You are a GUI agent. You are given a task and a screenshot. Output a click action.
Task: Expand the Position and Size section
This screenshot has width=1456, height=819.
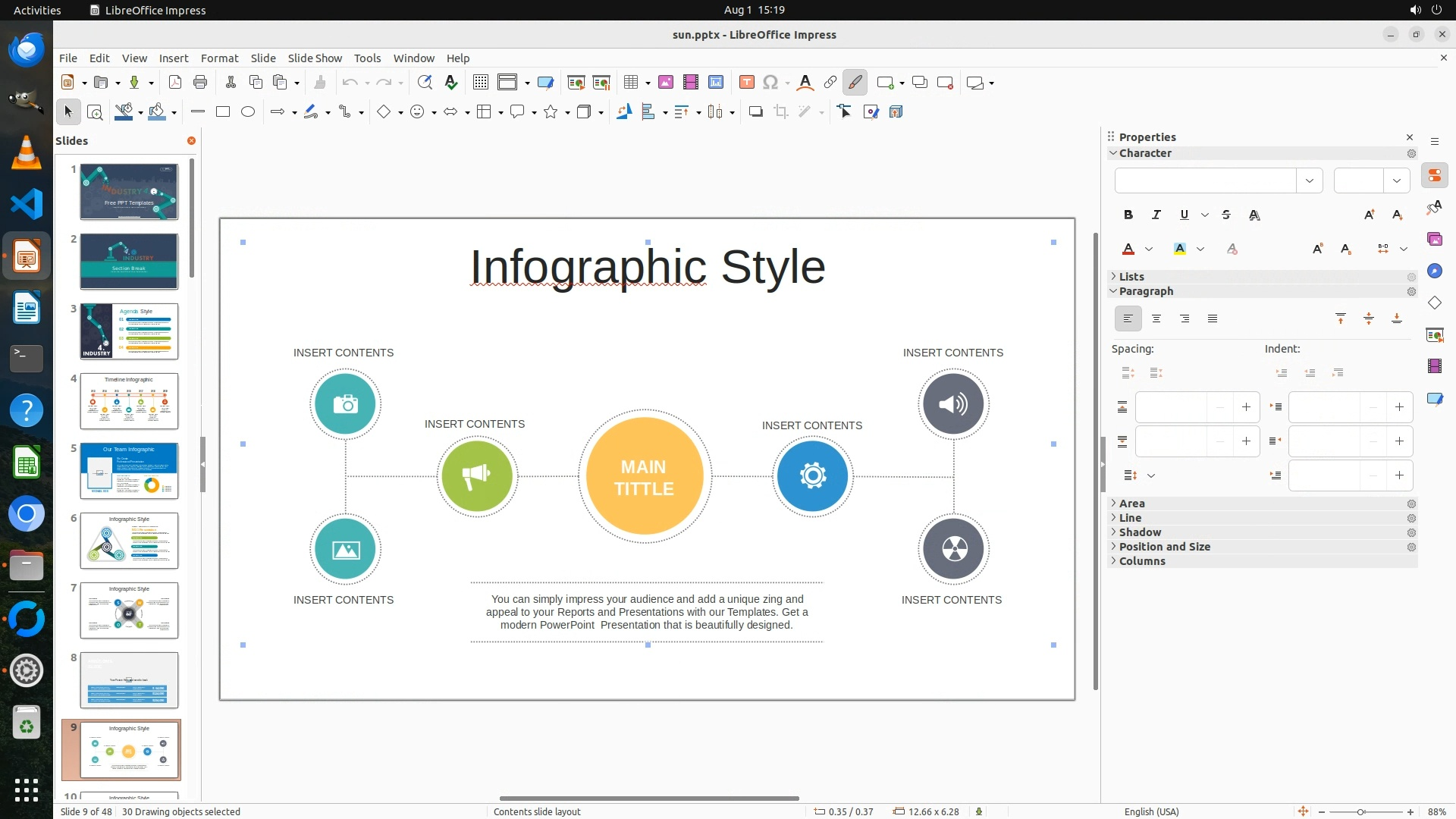point(1164,547)
